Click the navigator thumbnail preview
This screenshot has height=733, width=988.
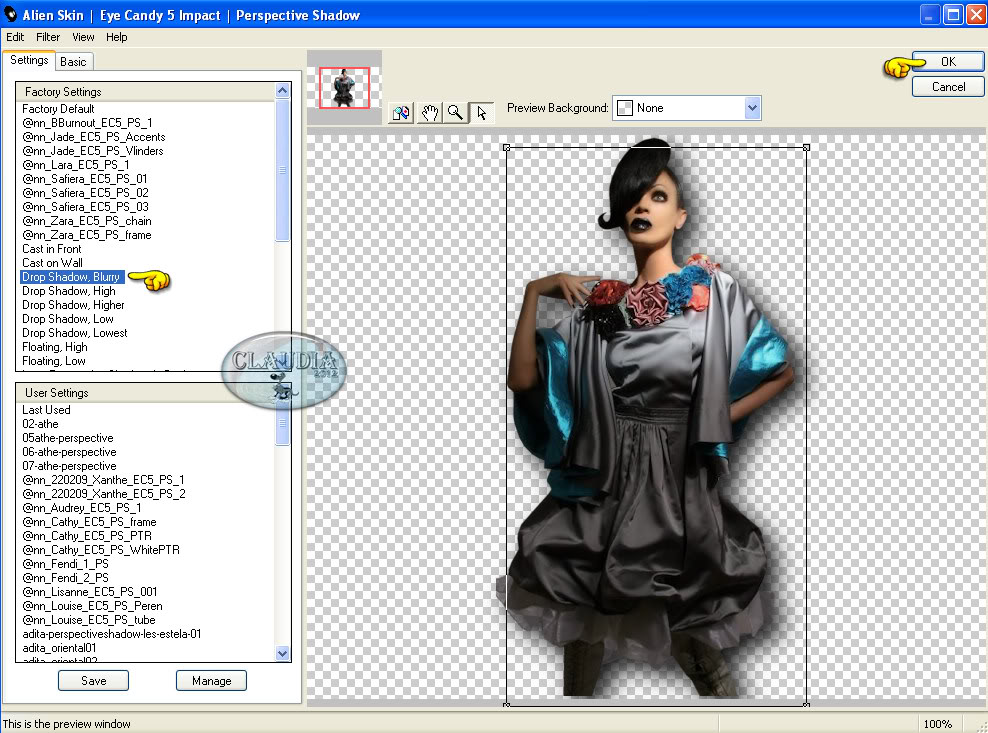click(x=344, y=88)
